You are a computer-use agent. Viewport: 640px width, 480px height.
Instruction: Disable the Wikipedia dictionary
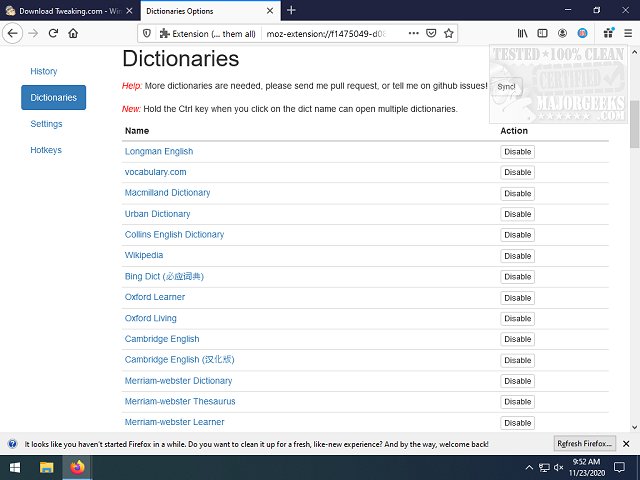click(518, 256)
